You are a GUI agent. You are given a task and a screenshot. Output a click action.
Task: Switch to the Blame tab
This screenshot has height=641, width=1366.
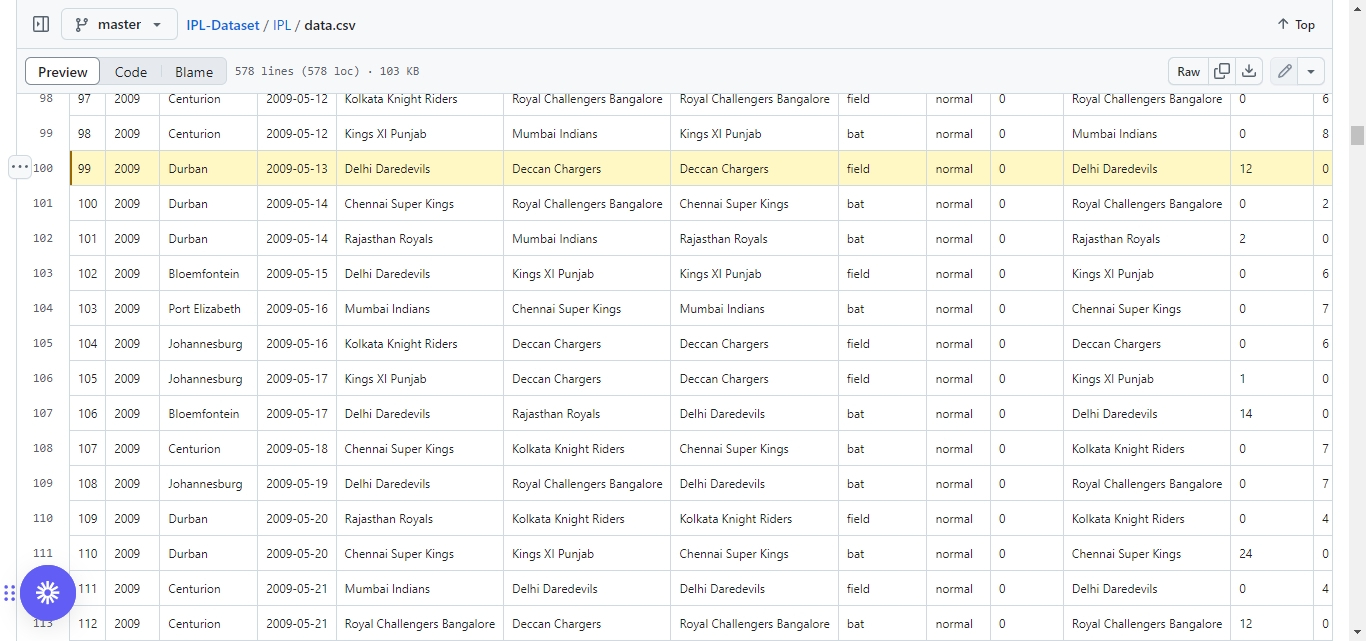tap(194, 72)
